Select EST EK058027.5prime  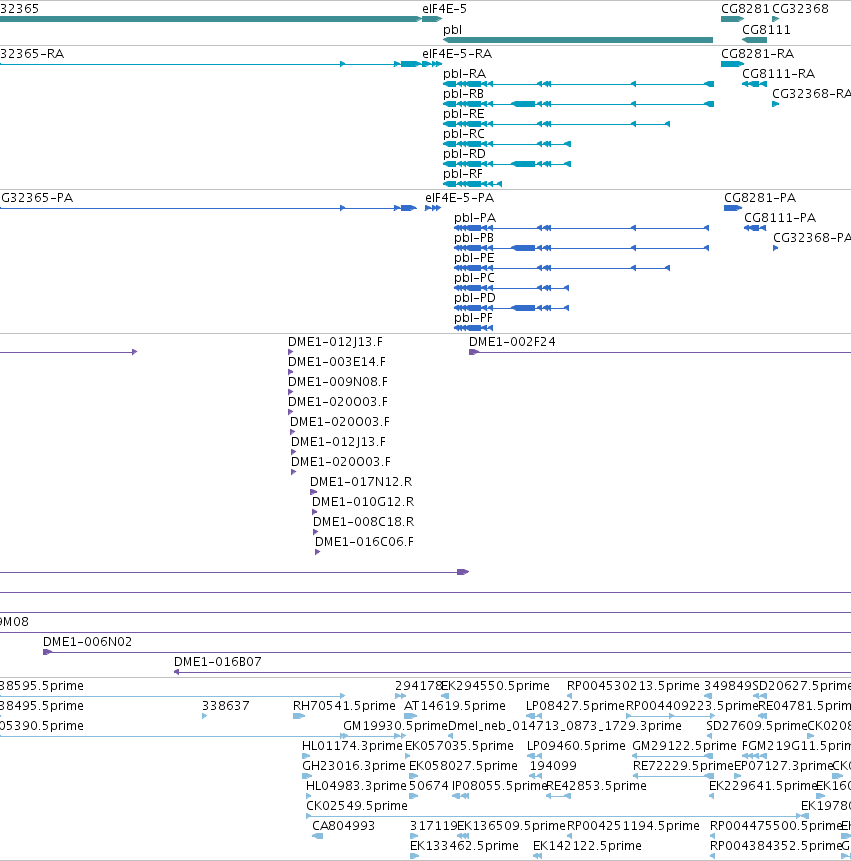point(463,766)
